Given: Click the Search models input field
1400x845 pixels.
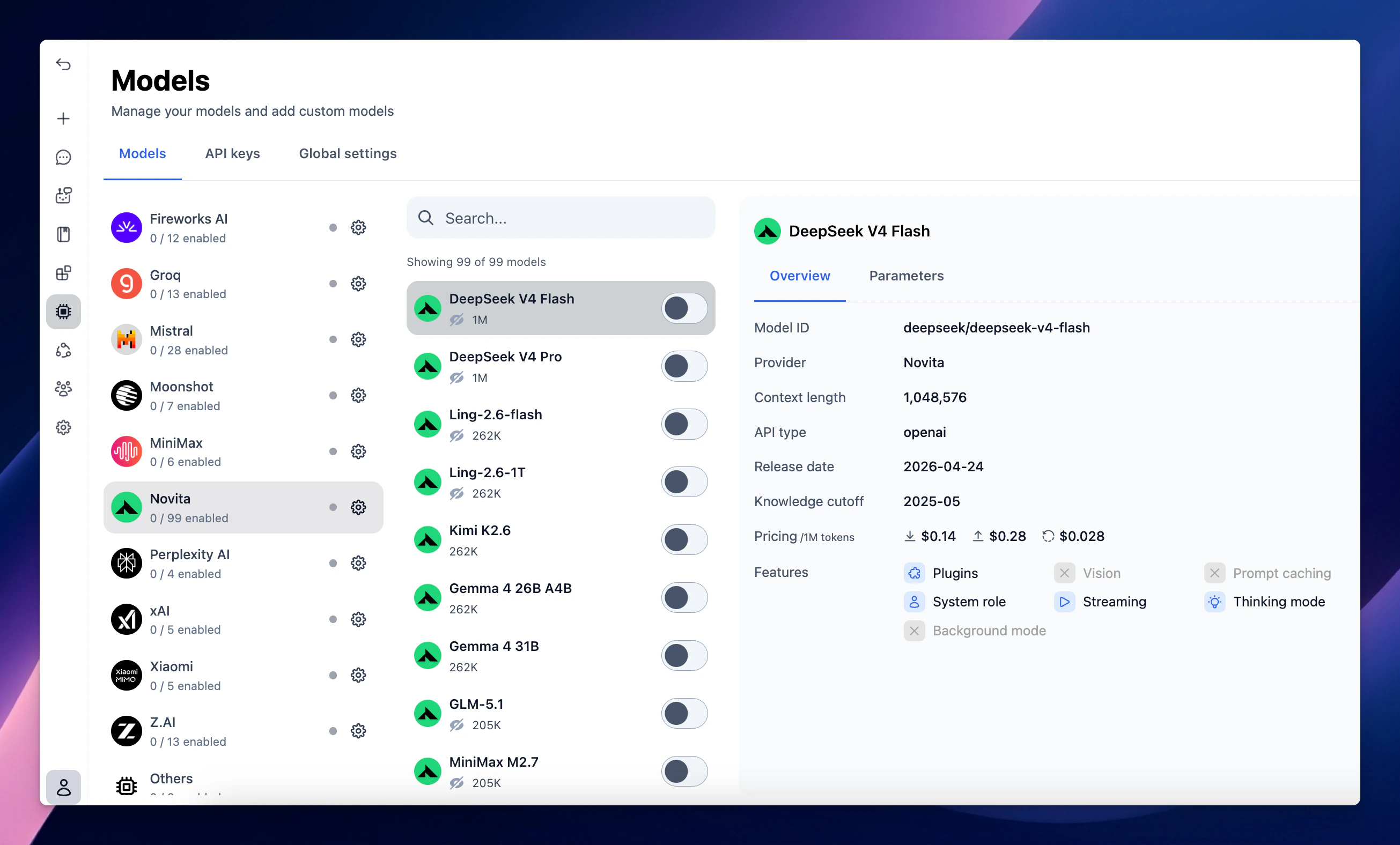Looking at the screenshot, I should point(561,218).
